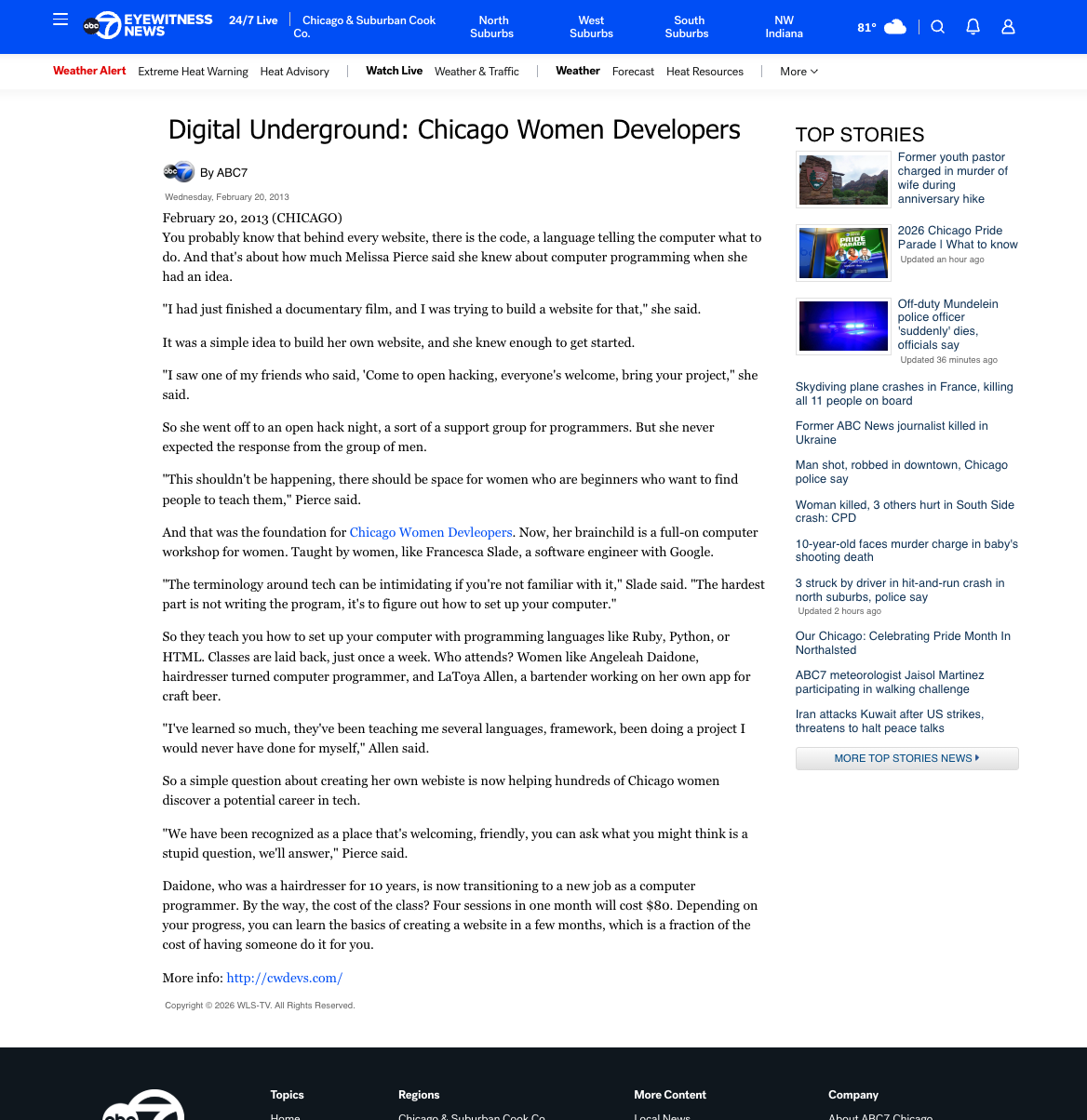Click the footer More Content heading

click(670, 1095)
